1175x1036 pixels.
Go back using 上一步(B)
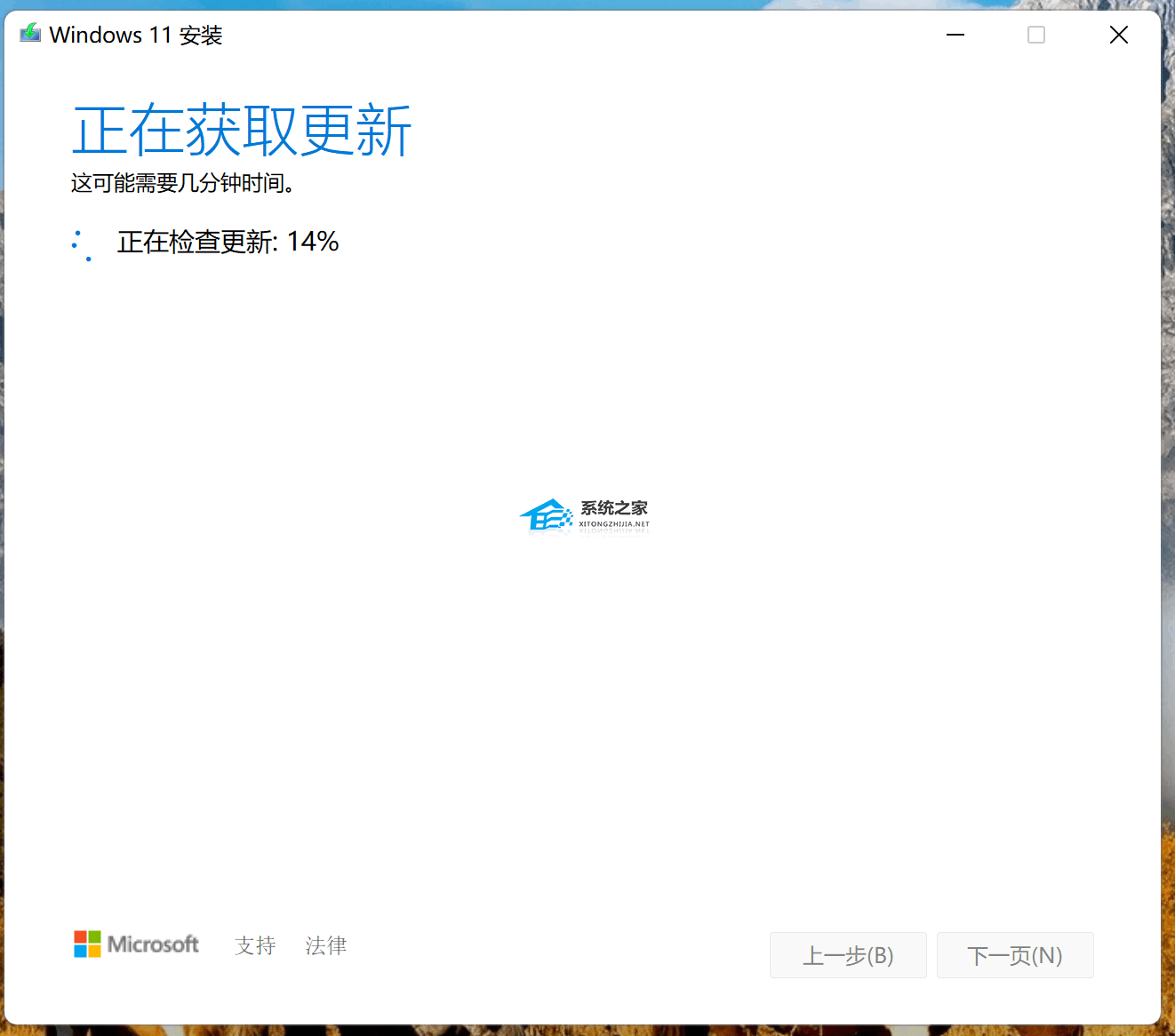pyautogui.click(x=848, y=955)
